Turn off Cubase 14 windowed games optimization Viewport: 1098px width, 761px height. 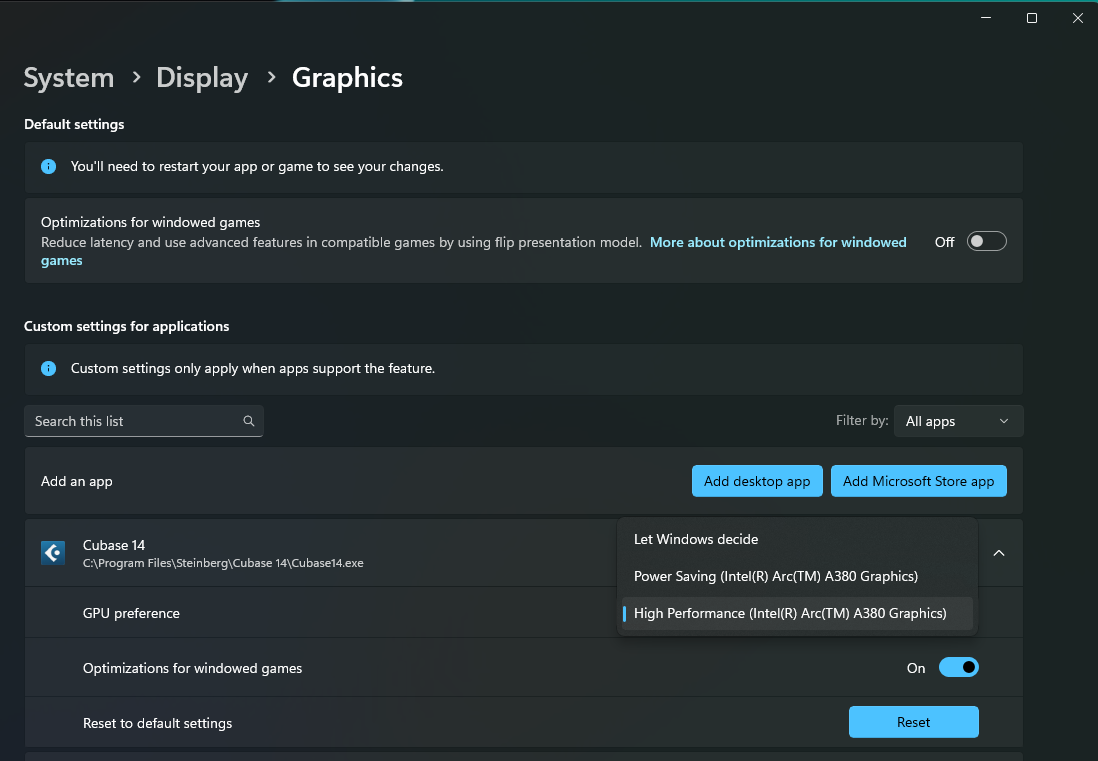tap(958, 668)
